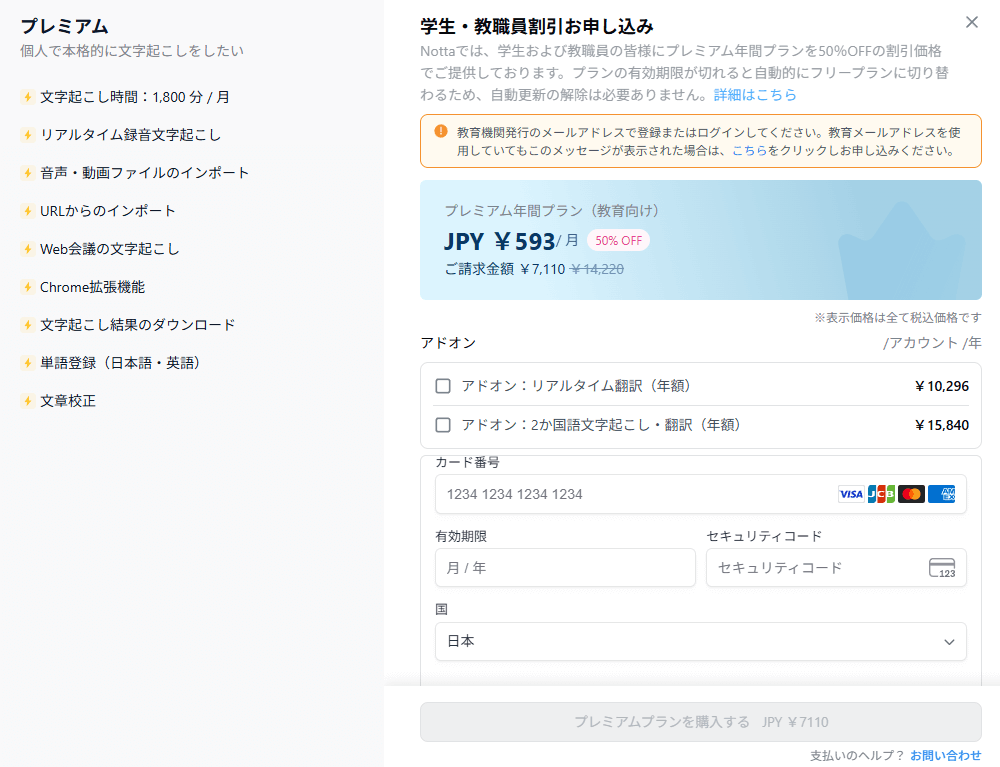Viewport: 1000px width, 767px height.
Task: Click the /アカウント /年 label
Action: point(932,343)
